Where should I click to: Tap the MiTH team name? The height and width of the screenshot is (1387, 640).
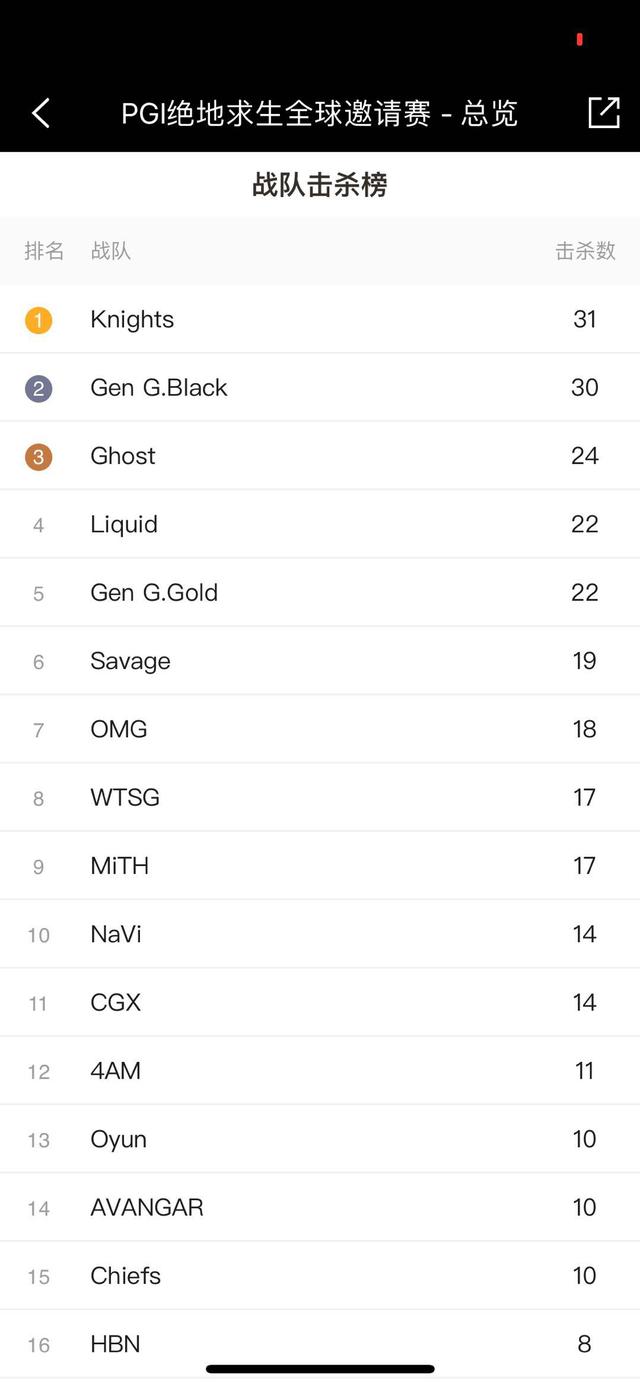point(120,866)
